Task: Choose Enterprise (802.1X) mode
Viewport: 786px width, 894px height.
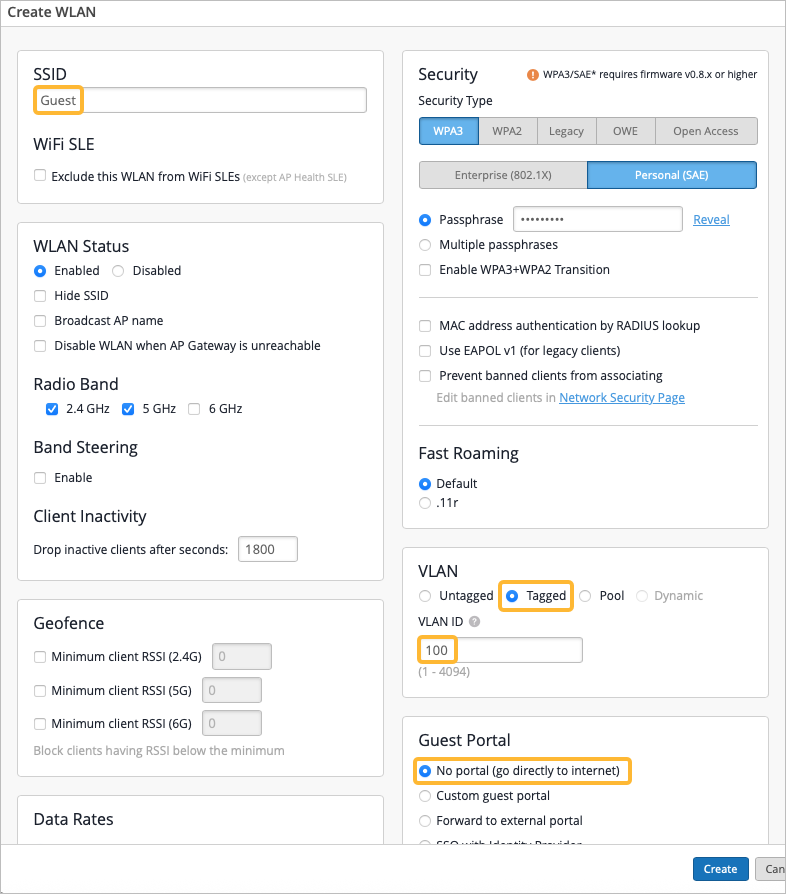Action: 502,176
